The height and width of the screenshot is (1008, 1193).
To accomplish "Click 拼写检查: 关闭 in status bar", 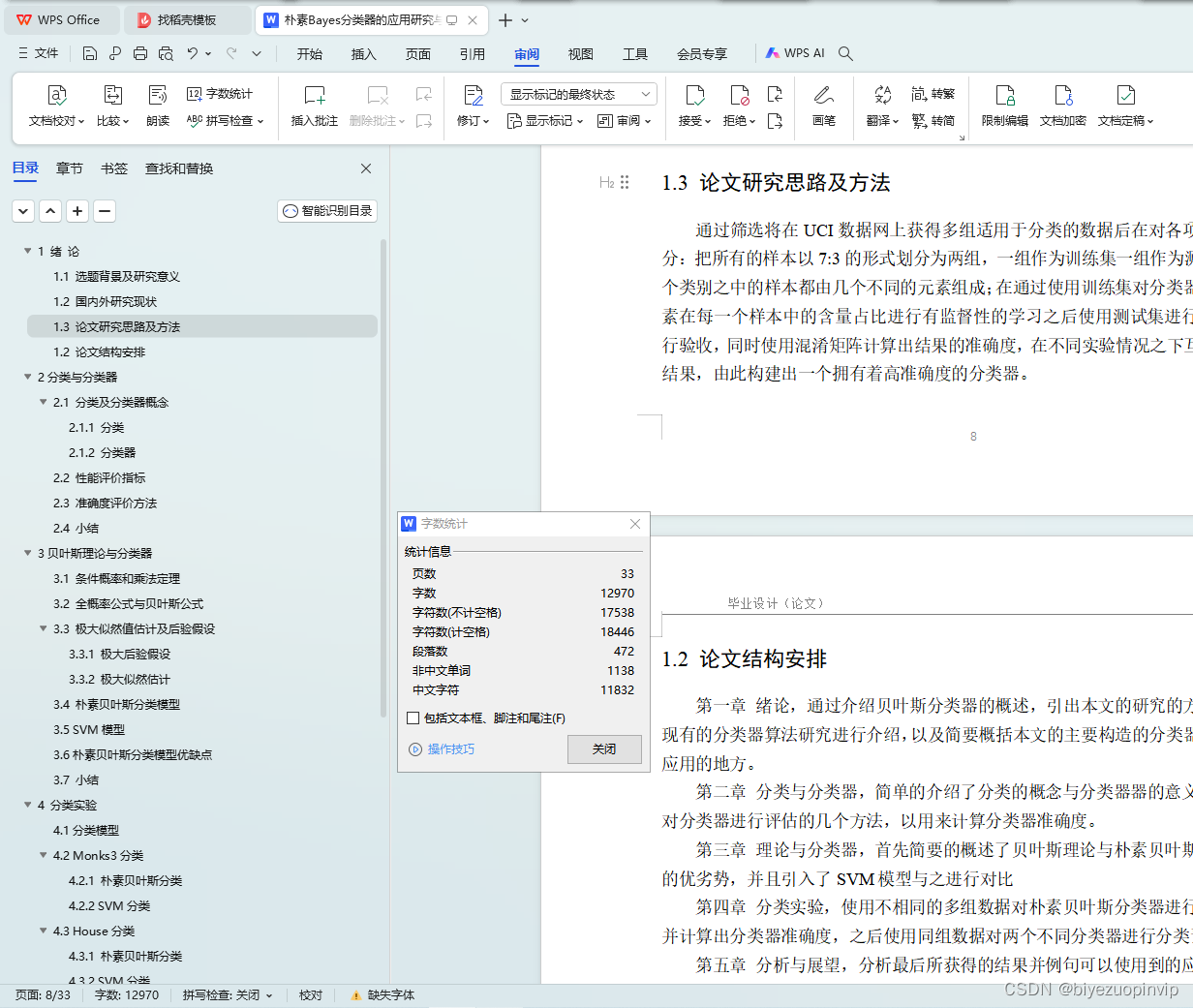I will [x=228, y=995].
